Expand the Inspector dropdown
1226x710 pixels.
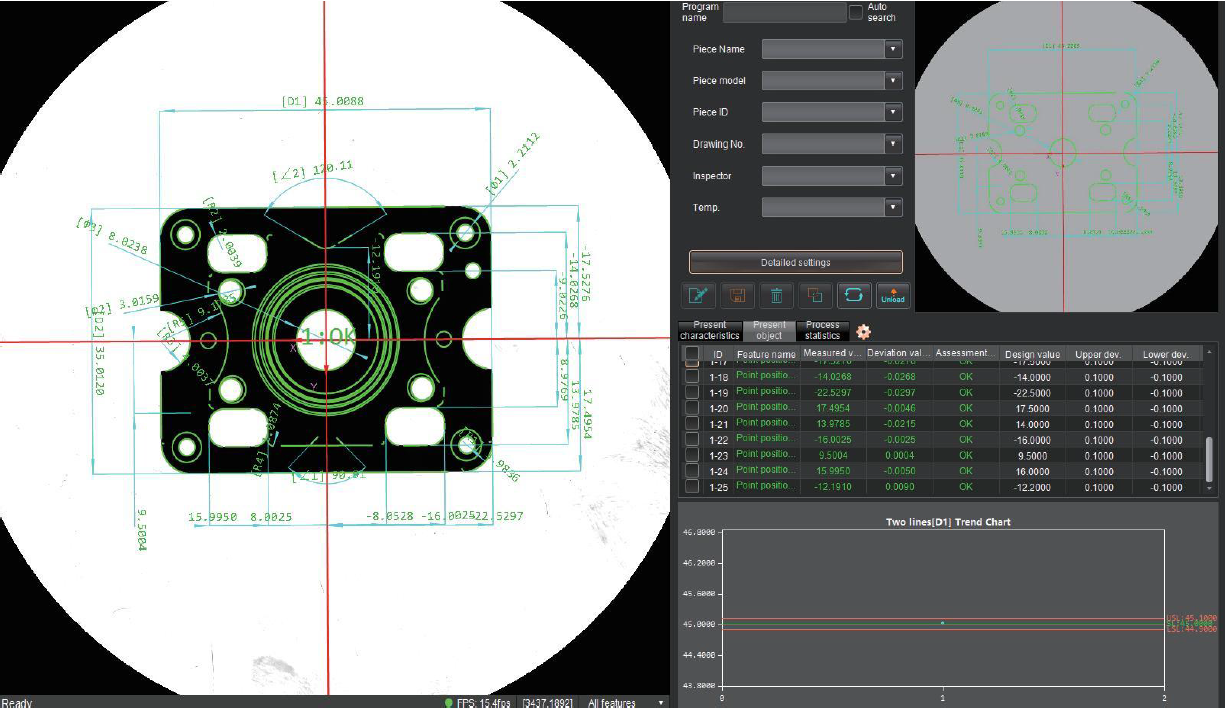[x=832, y=176]
